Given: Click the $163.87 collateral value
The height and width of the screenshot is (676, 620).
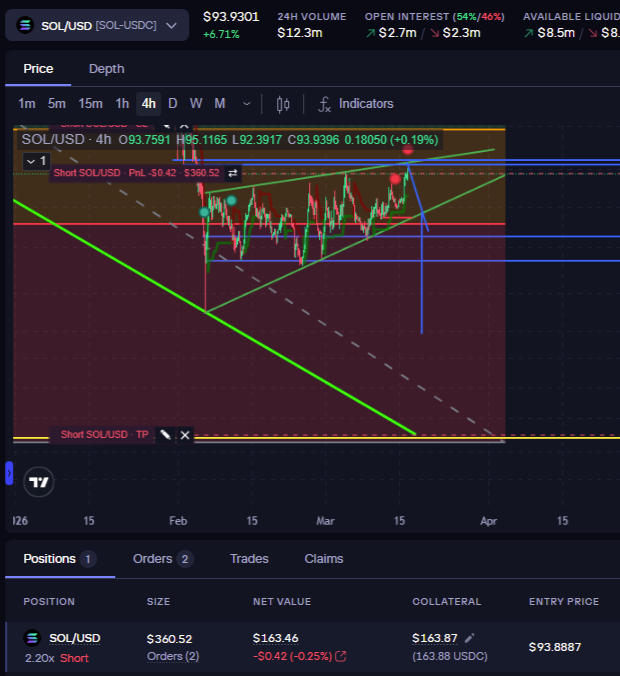Looking at the screenshot, I should (435, 638).
